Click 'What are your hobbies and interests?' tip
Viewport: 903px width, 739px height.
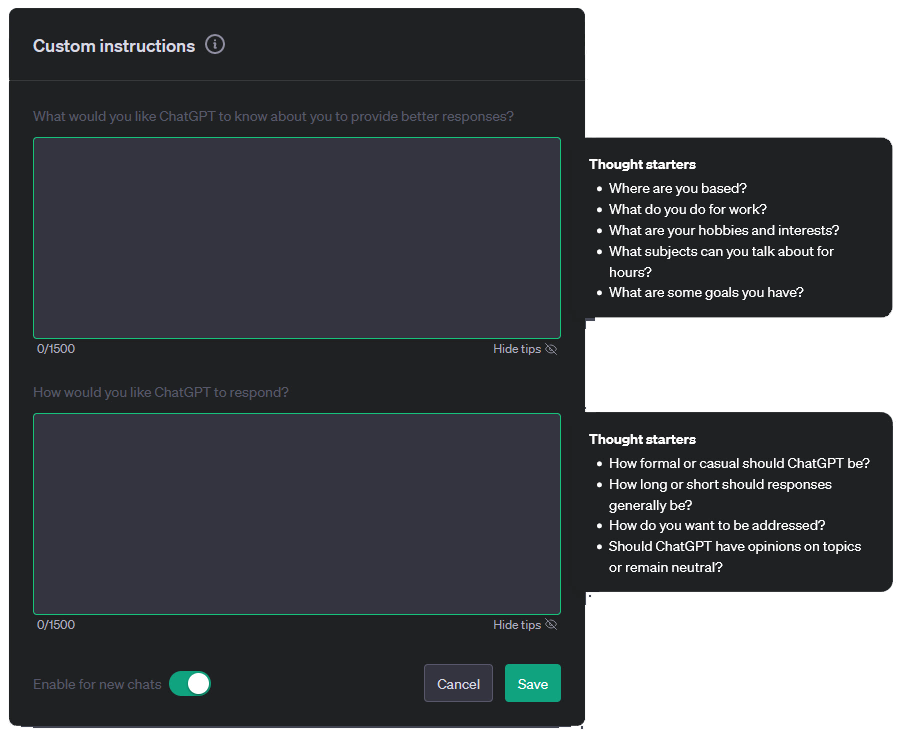click(x=724, y=230)
